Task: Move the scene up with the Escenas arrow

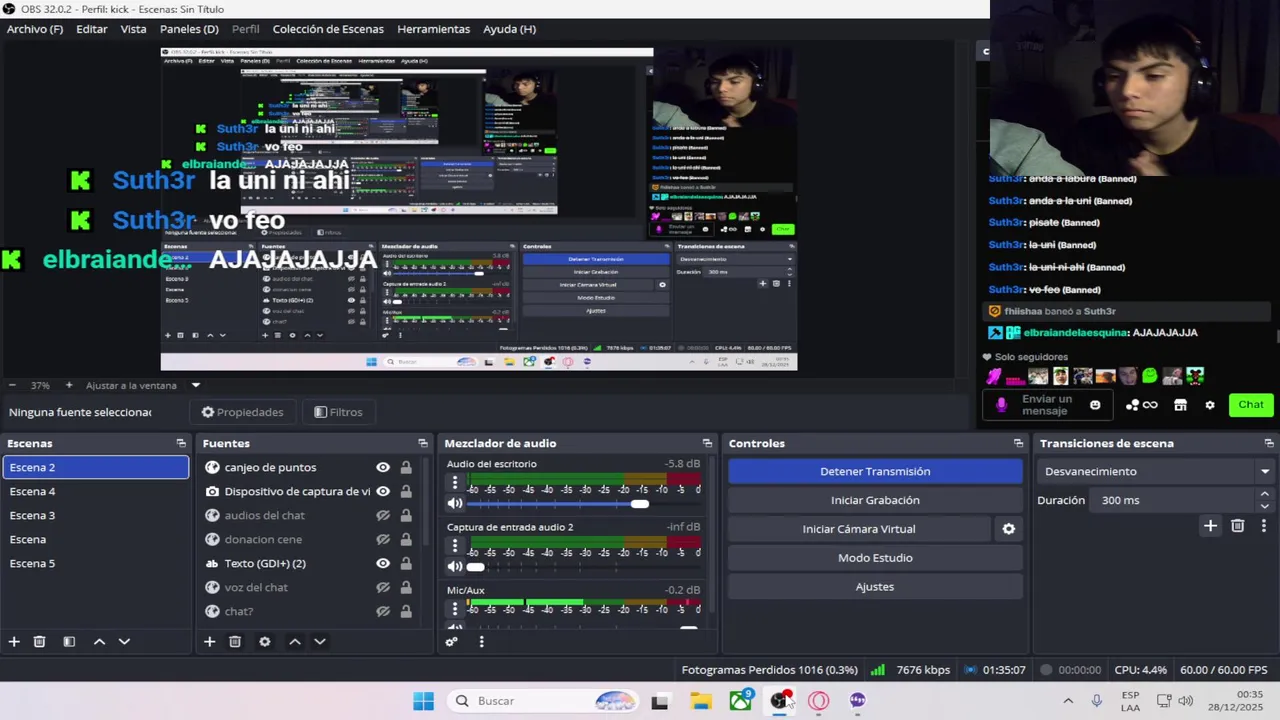Action: pyautogui.click(x=99, y=641)
